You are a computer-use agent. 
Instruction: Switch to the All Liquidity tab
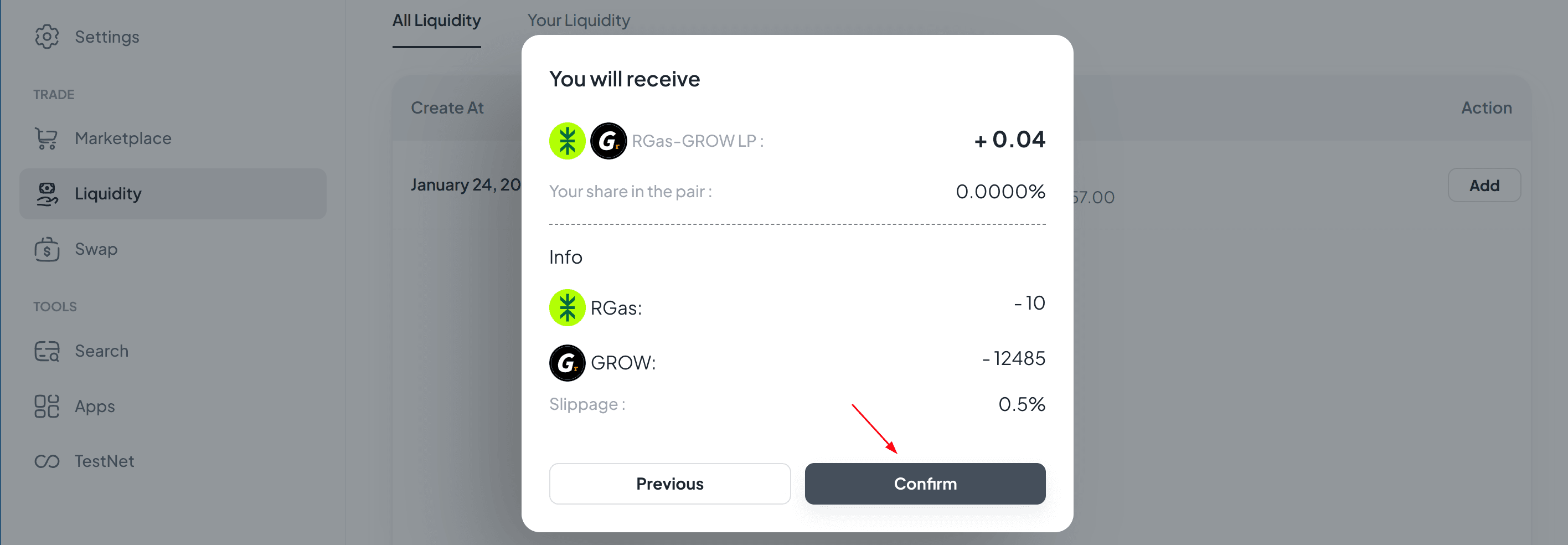436,20
